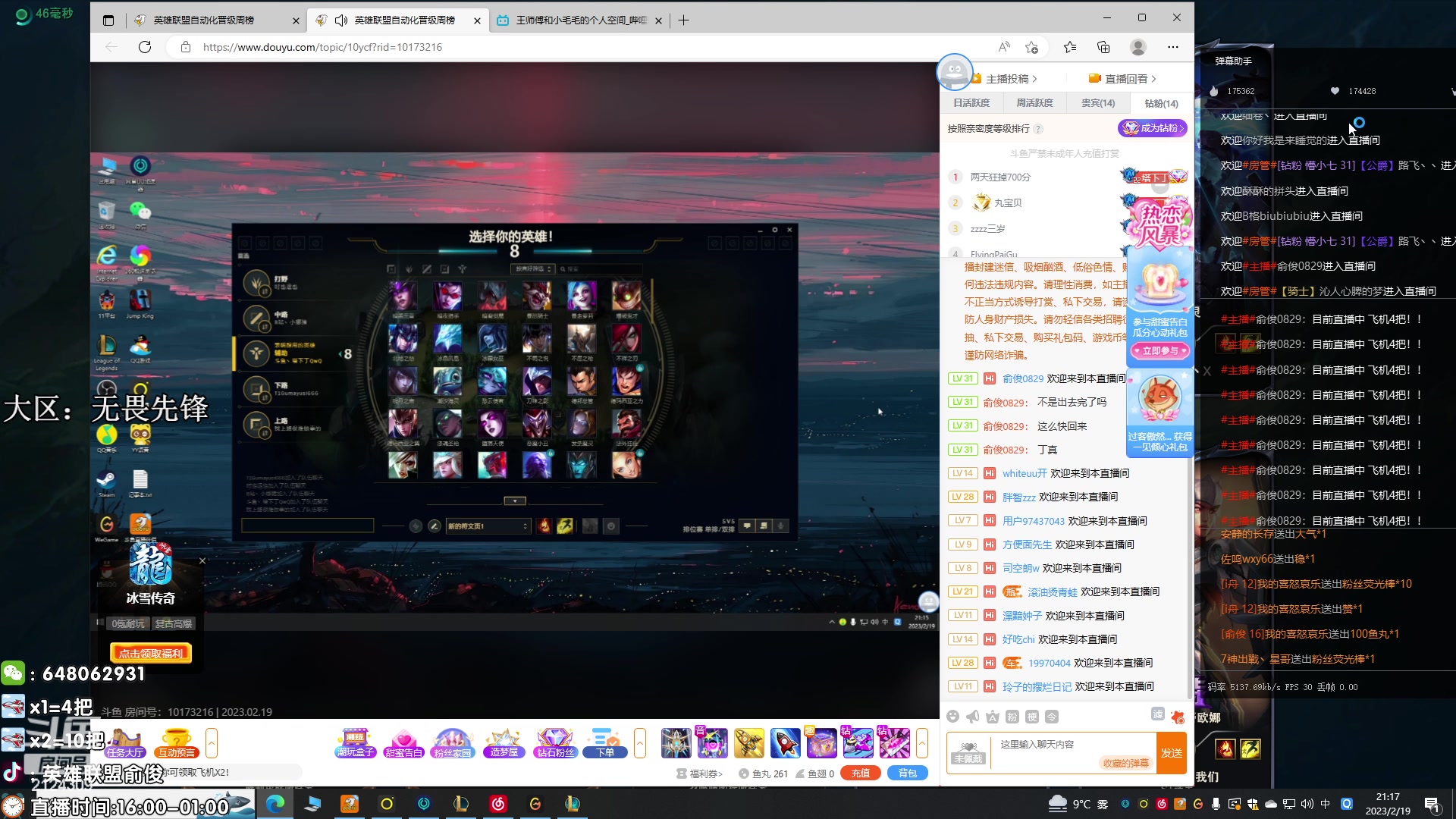Open the 互动预言 prediction icon
This screenshot has width=1456, height=819.
point(177,743)
